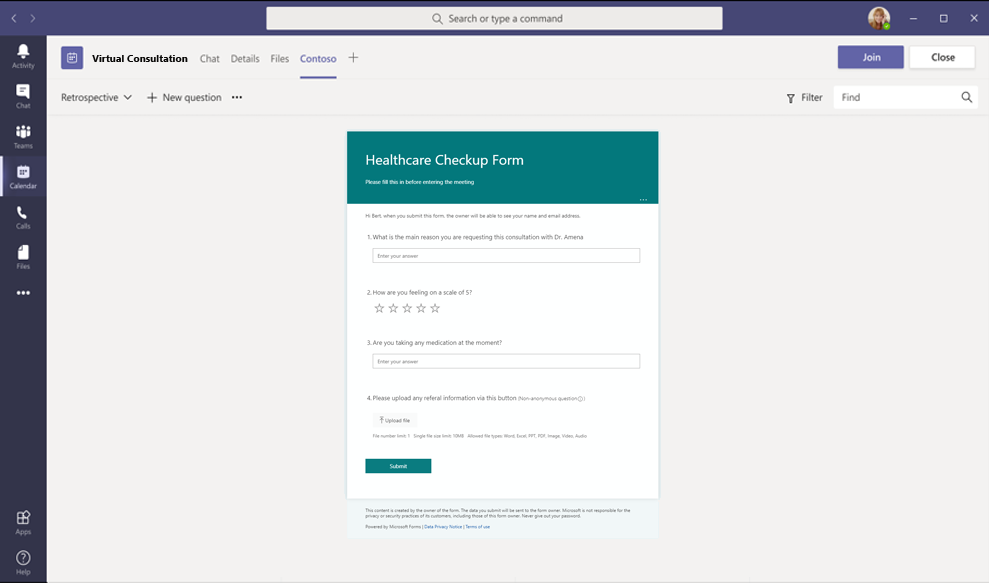Click the Virtual Consultation meeting icon

72,58
